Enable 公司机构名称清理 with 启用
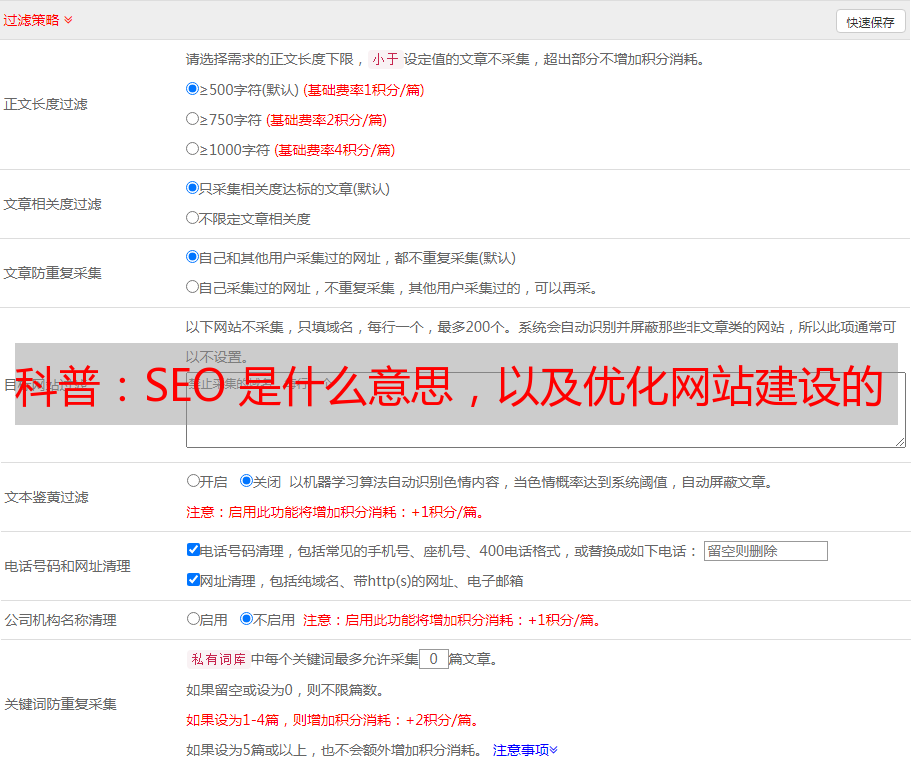The height and width of the screenshot is (768, 912). pyautogui.click(x=193, y=619)
